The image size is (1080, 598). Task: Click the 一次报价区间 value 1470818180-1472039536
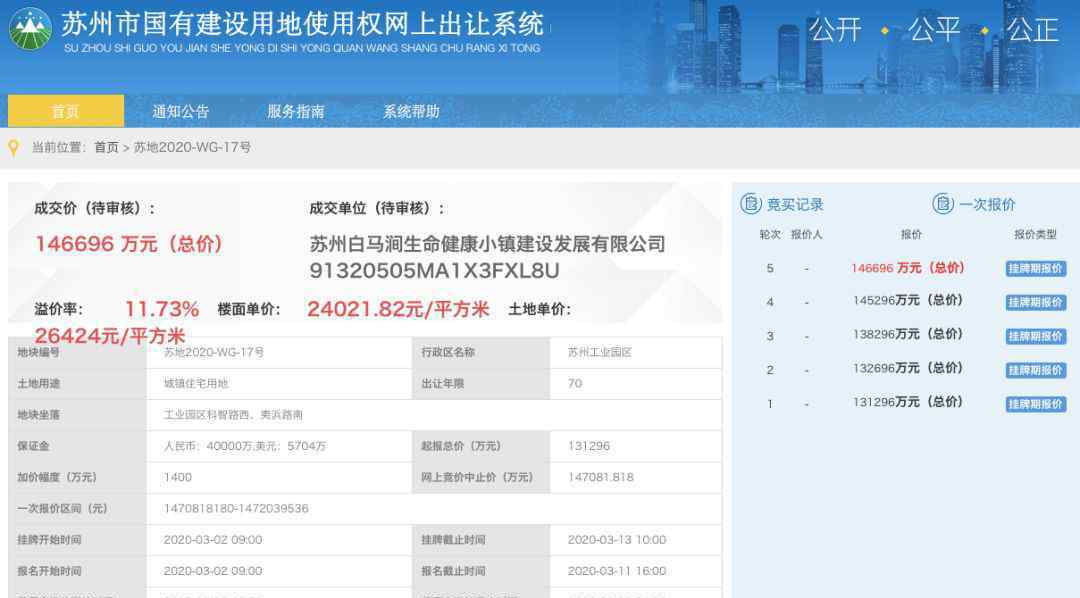(236, 509)
